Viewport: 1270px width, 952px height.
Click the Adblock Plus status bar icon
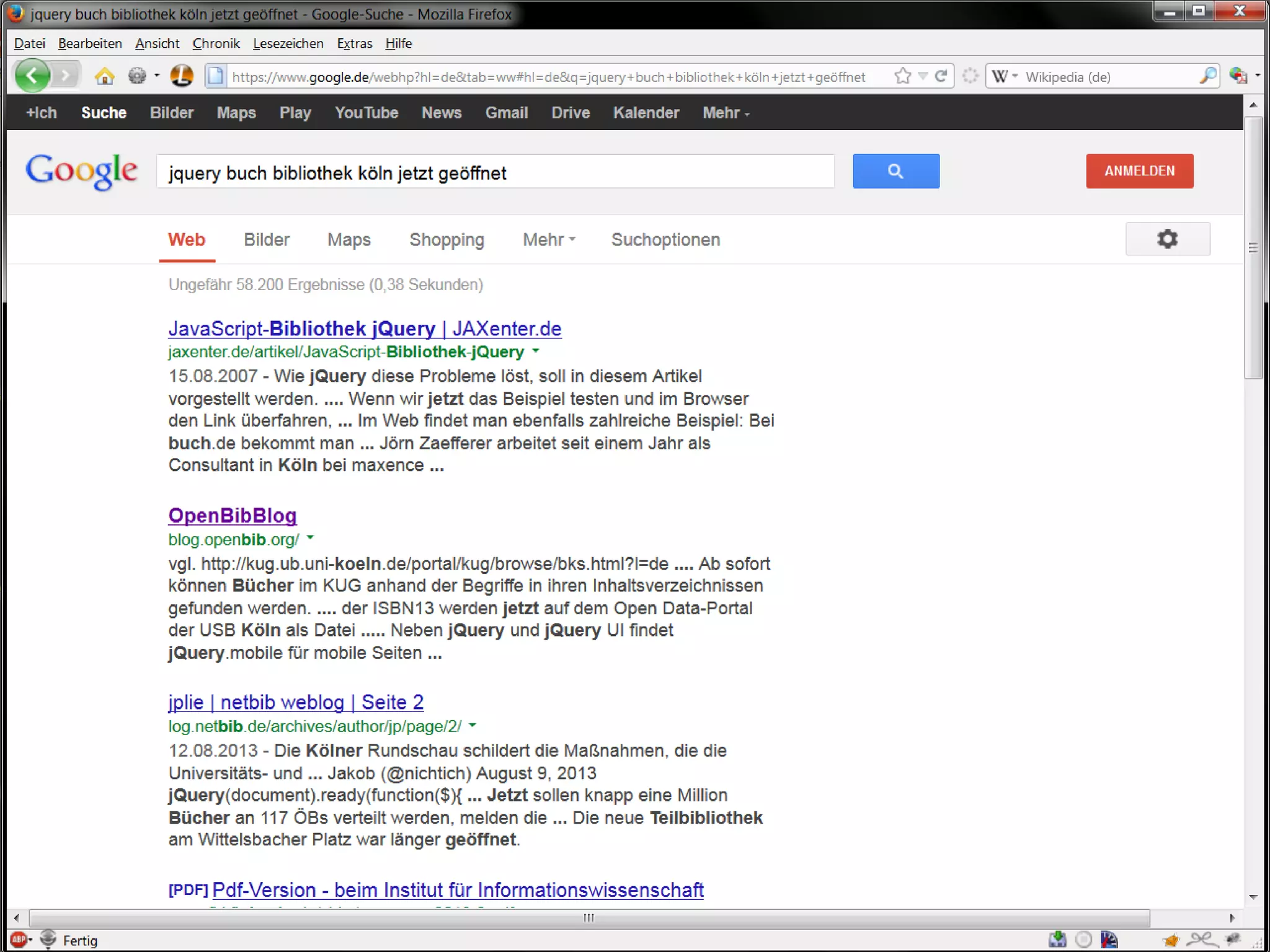(x=19, y=940)
